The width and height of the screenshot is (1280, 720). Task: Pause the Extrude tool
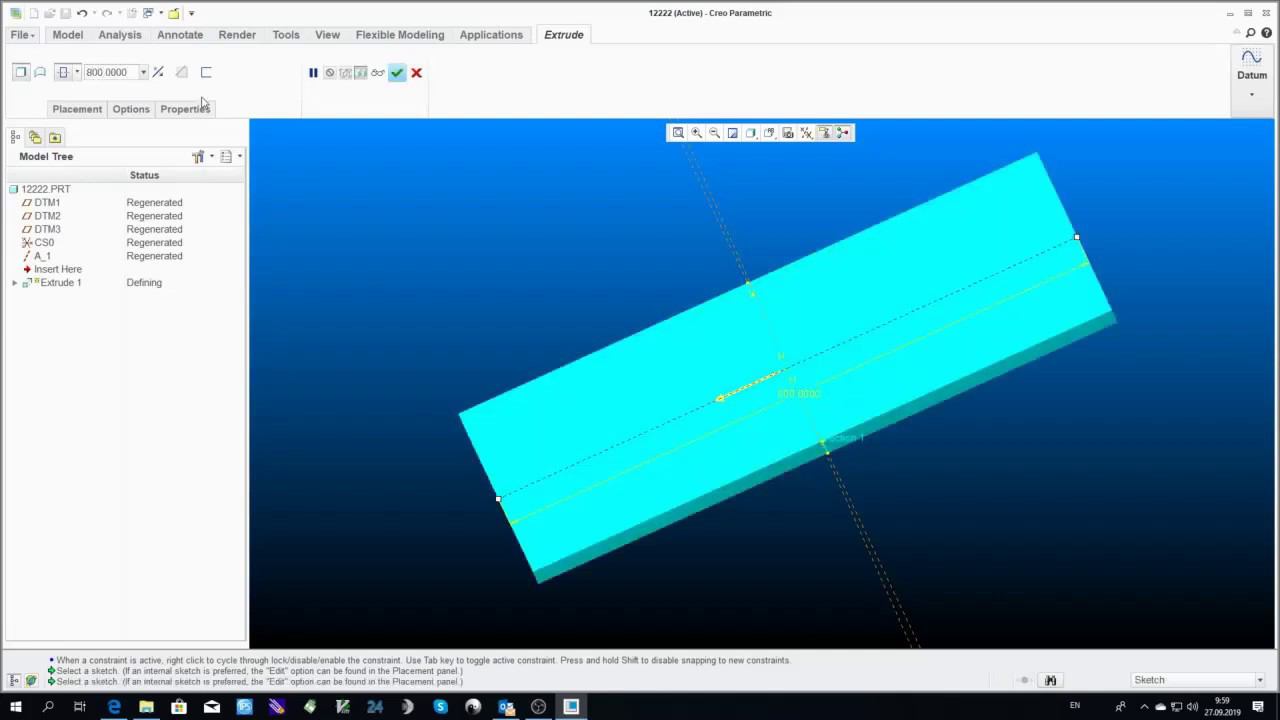(313, 73)
